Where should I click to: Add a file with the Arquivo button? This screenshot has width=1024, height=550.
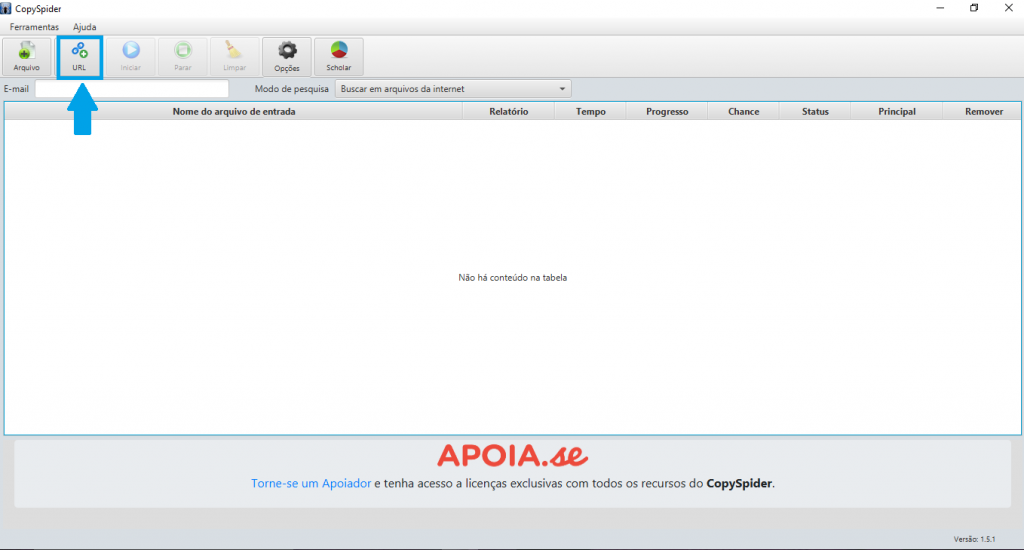coord(27,57)
